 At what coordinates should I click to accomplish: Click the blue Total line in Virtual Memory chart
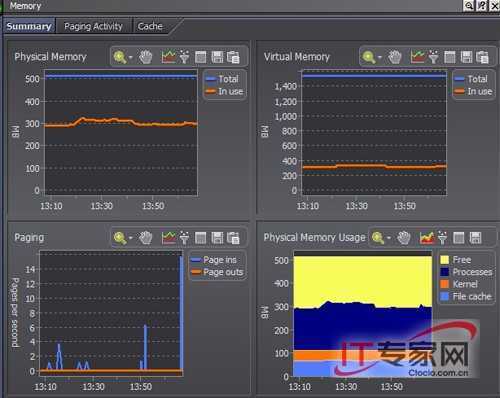click(x=374, y=76)
